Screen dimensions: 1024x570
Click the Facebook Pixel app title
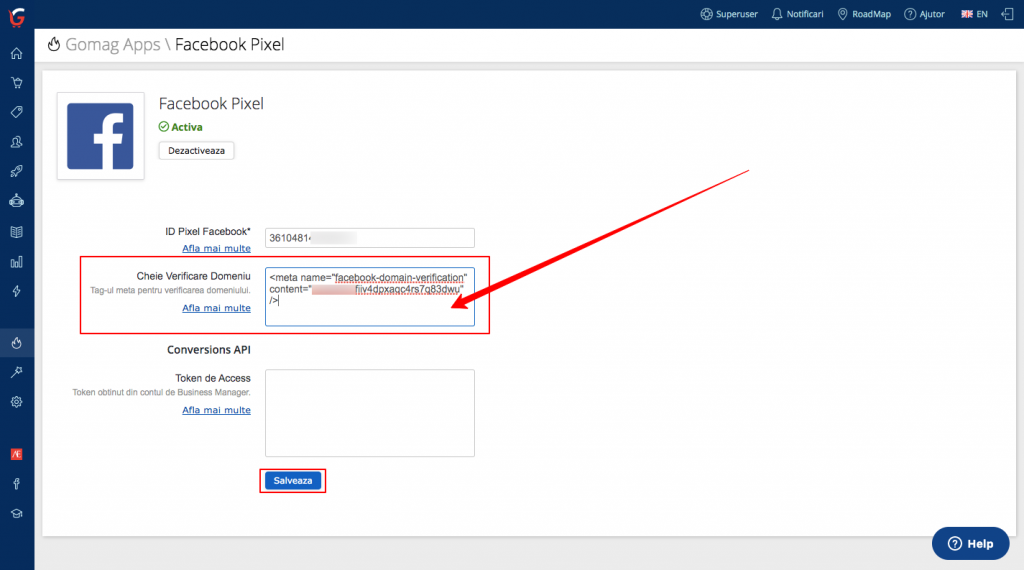tap(211, 104)
